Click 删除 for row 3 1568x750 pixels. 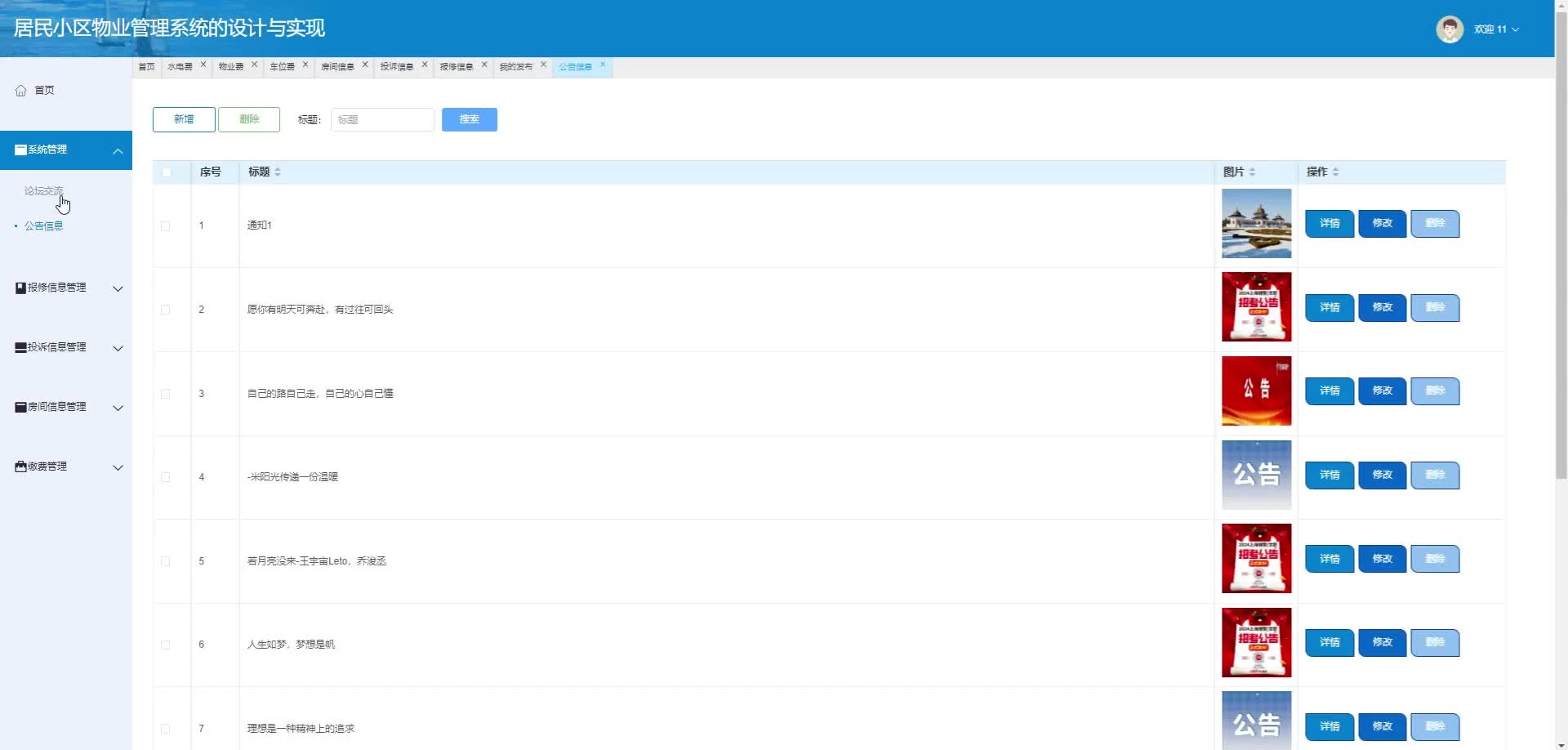pyautogui.click(x=1435, y=391)
